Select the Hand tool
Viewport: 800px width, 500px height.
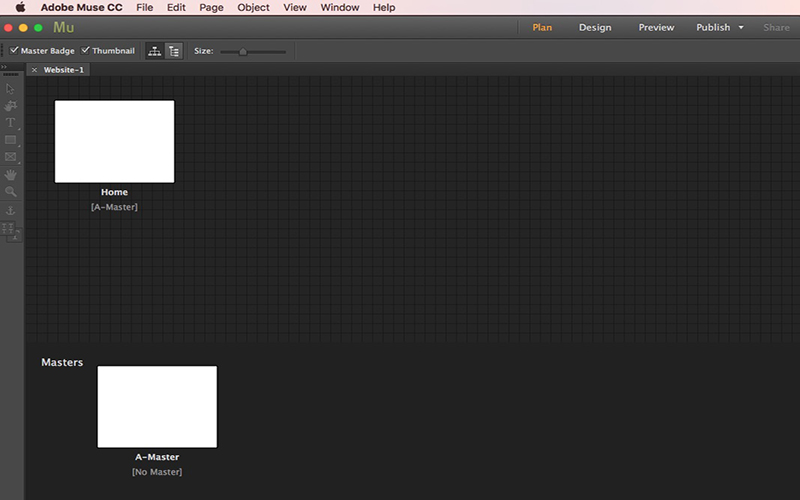tap(10, 174)
